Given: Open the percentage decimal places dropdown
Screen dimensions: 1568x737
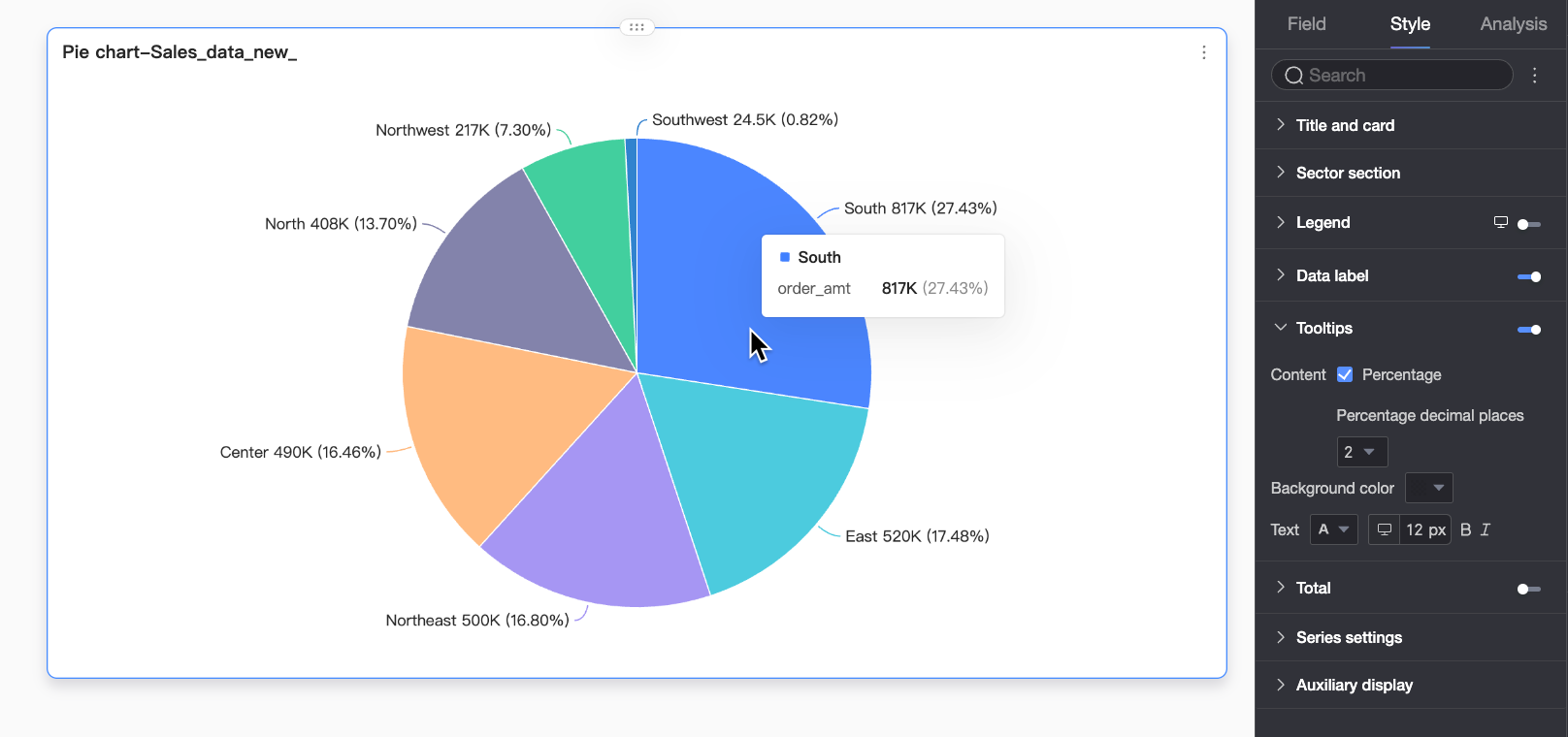Looking at the screenshot, I should [x=1362, y=452].
